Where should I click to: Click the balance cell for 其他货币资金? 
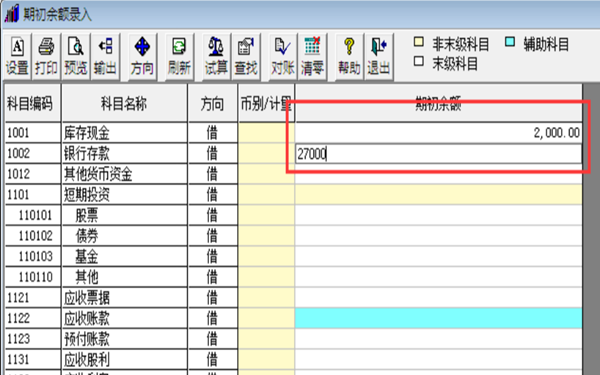pyautogui.click(x=439, y=174)
